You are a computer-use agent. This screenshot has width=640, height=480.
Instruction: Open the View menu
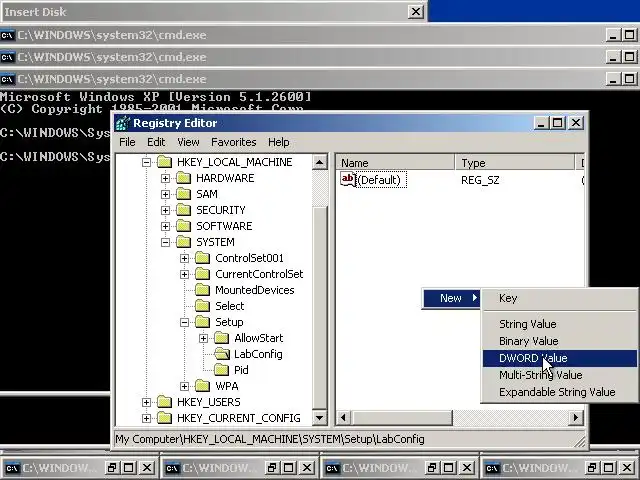pos(188,142)
